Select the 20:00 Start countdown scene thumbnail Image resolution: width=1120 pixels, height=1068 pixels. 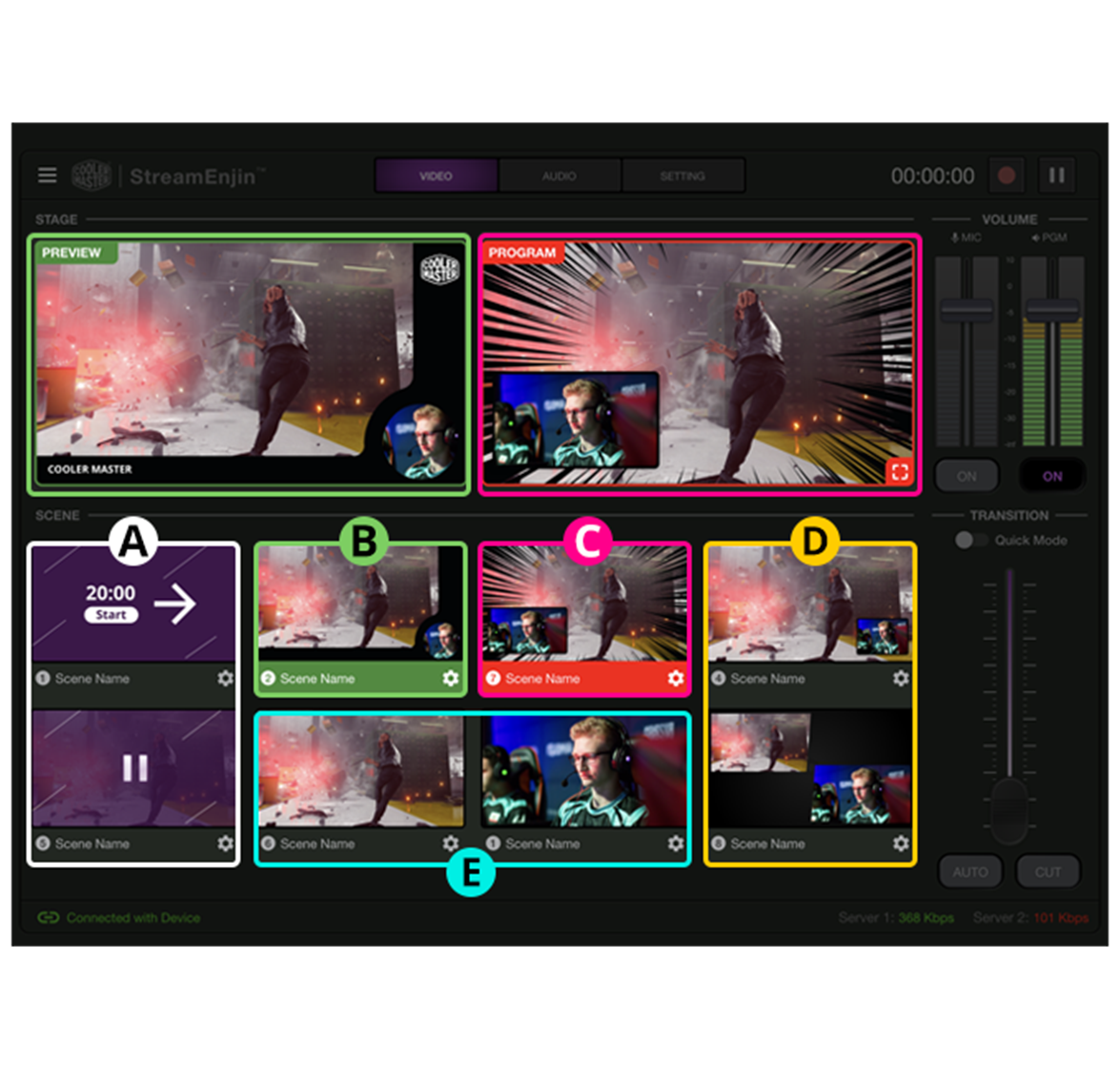click(133, 605)
